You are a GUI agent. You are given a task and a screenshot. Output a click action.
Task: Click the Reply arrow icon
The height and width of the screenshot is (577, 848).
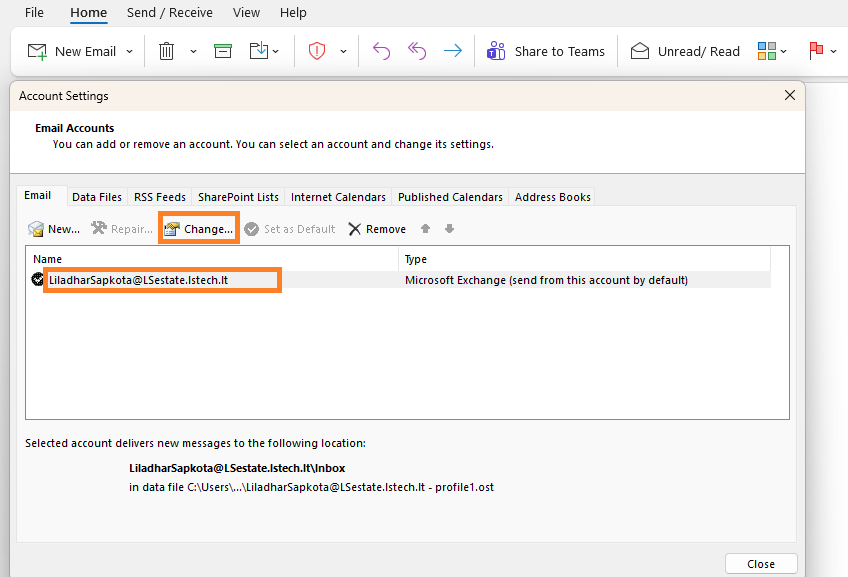click(x=381, y=51)
